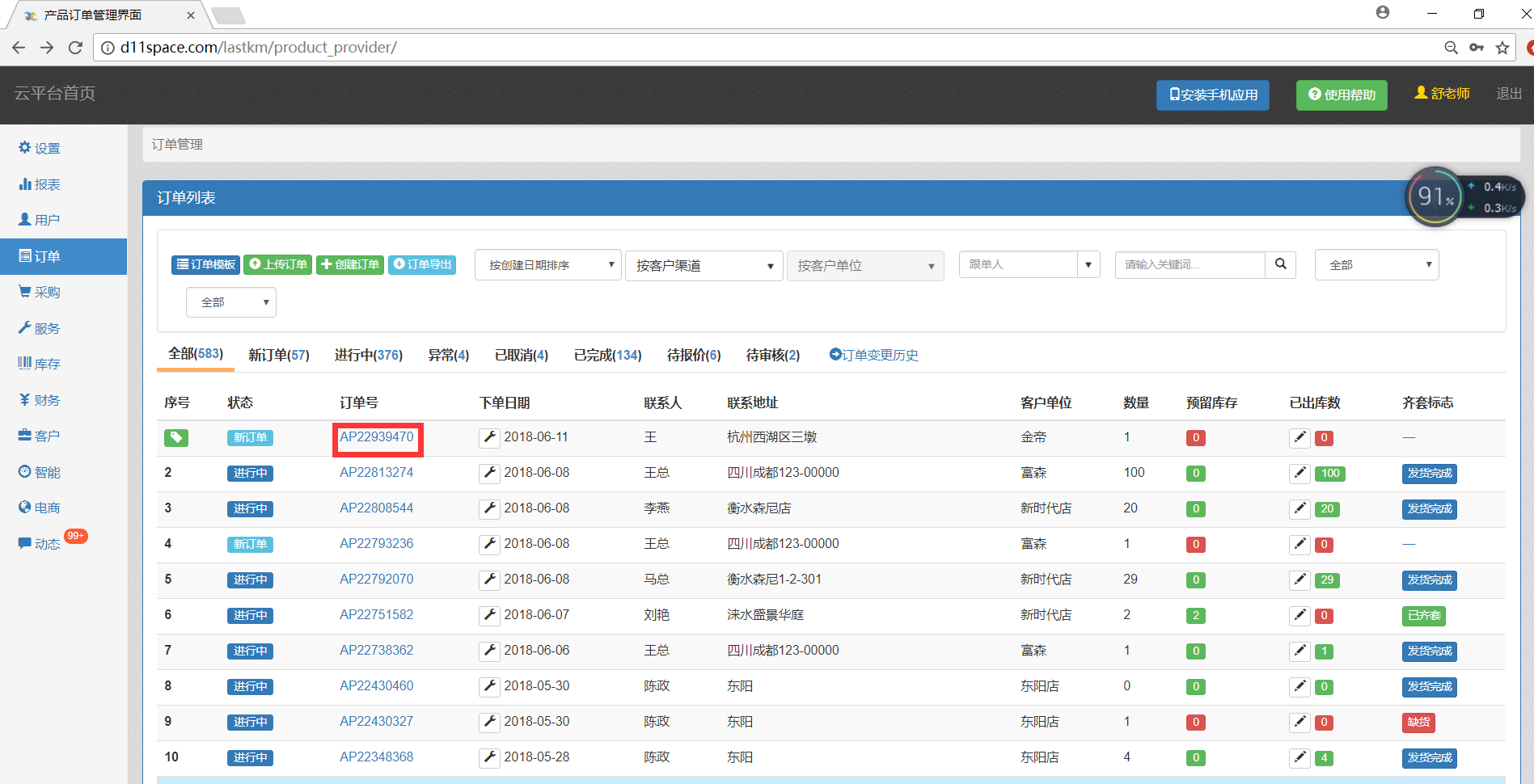Open the 客户 customers sidebar item
The height and width of the screenshot is (784, 1534).
coord(40,436)
